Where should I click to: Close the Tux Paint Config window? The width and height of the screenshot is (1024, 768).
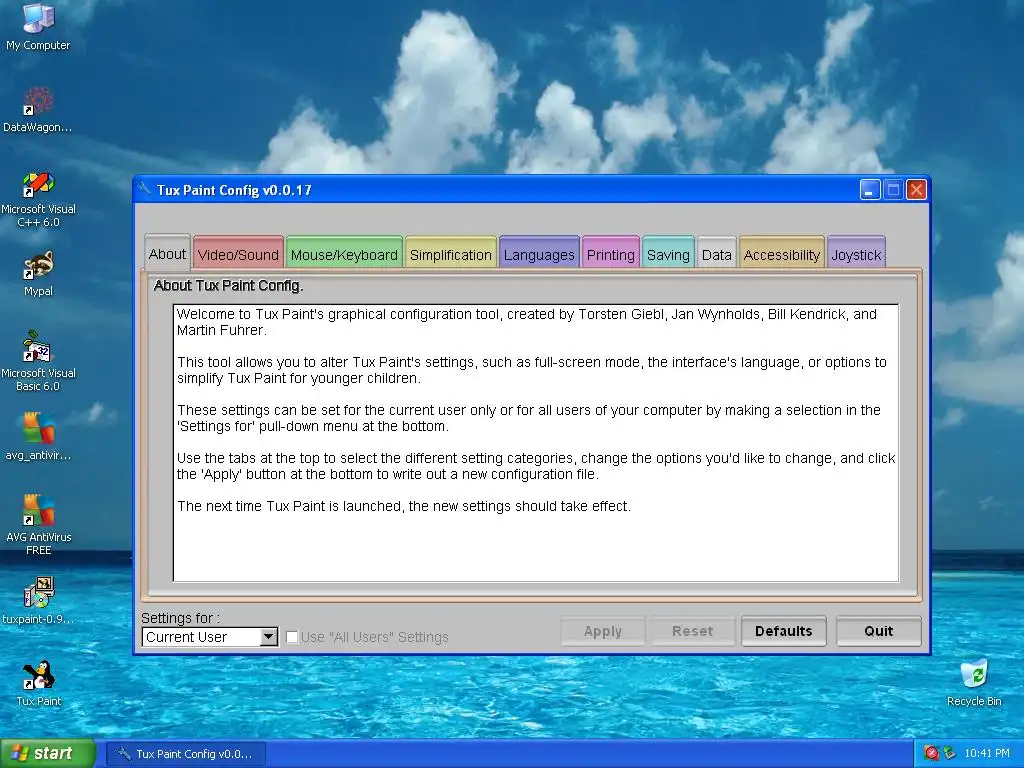tap(916, 190)
